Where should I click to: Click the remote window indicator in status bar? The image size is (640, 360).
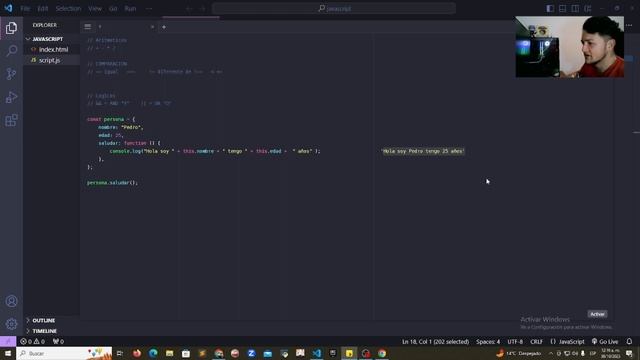tap(8, 341)
